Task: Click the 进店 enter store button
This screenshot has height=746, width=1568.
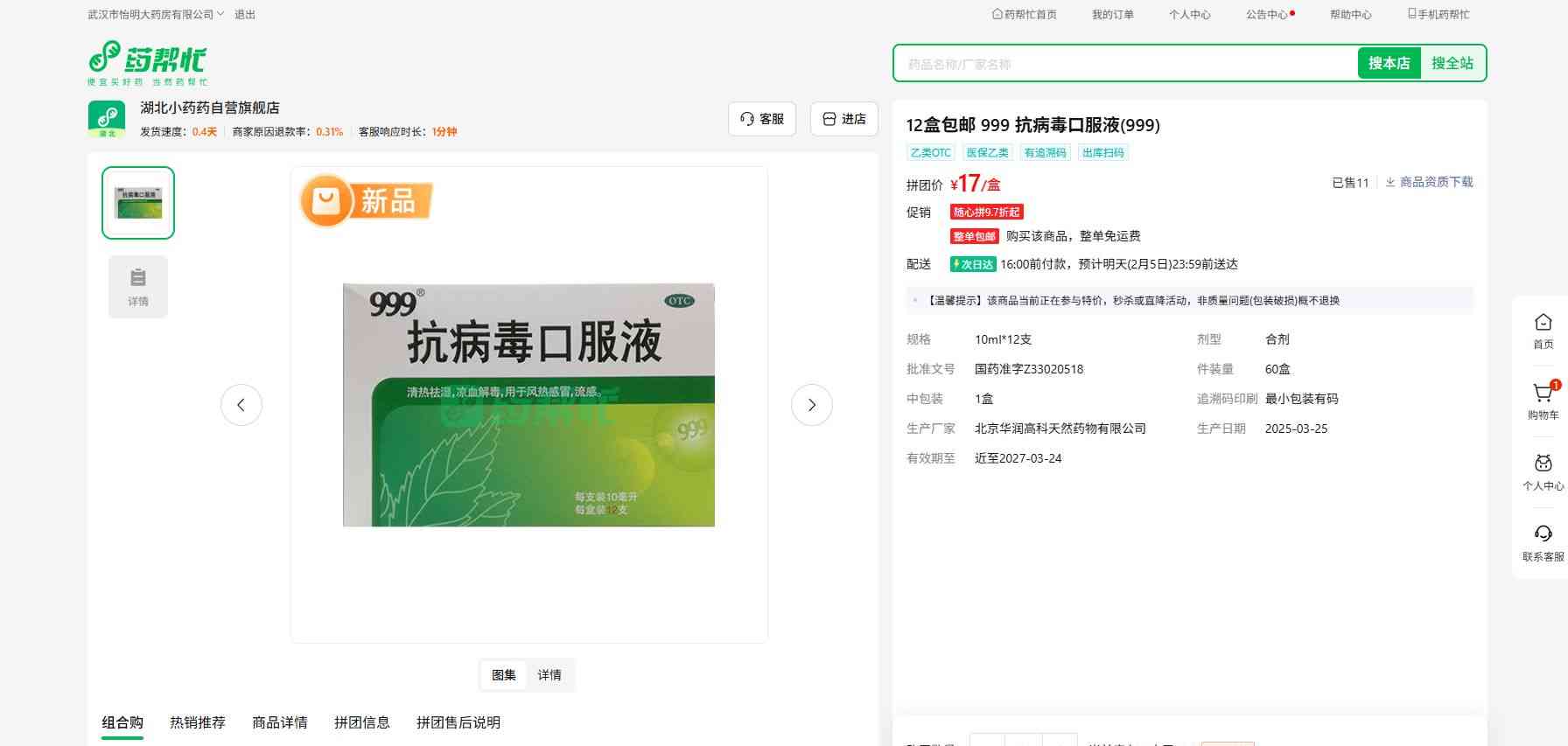Action: (x=844, y=119)
